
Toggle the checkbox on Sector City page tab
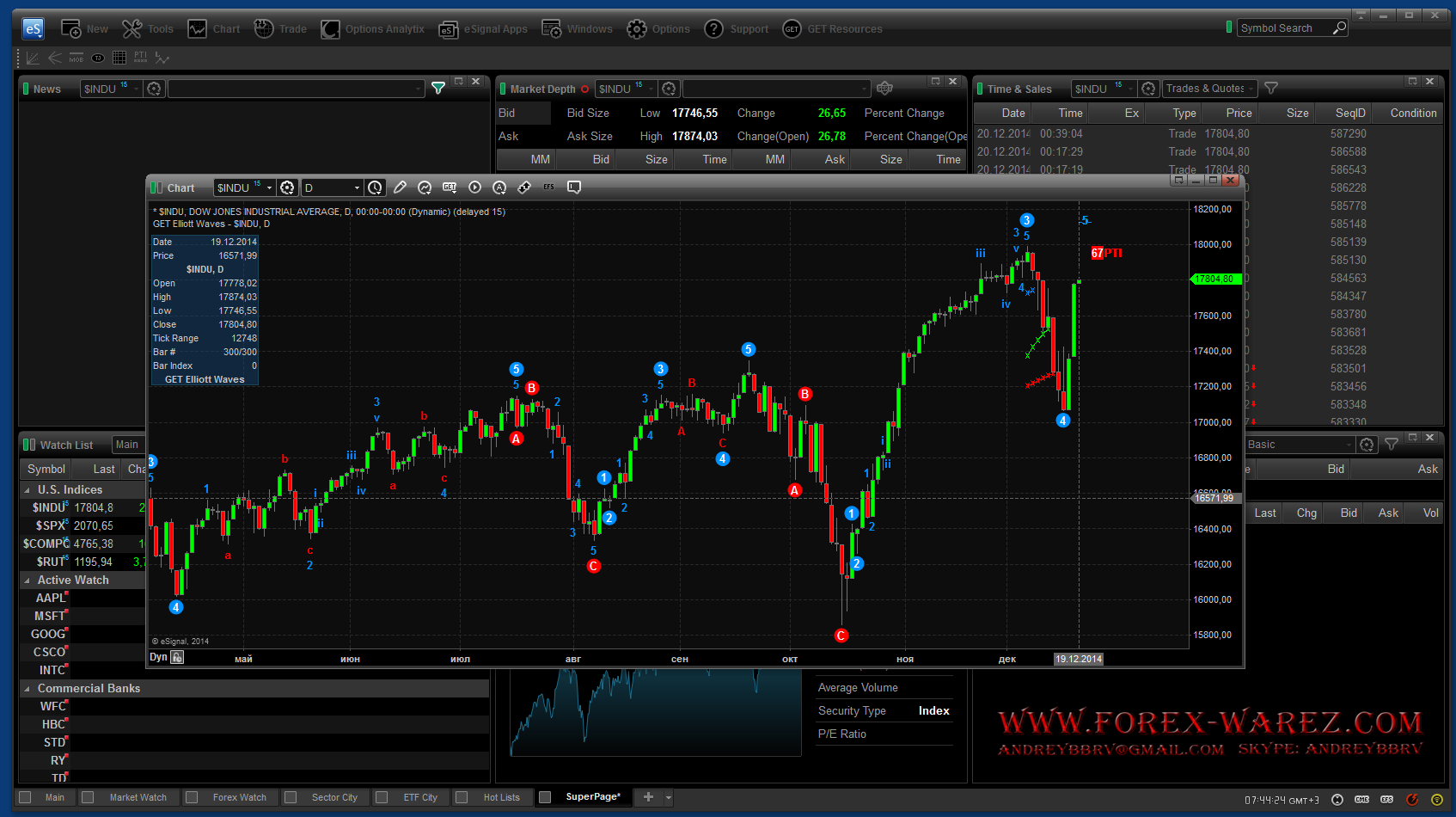(x=291, y=797)
